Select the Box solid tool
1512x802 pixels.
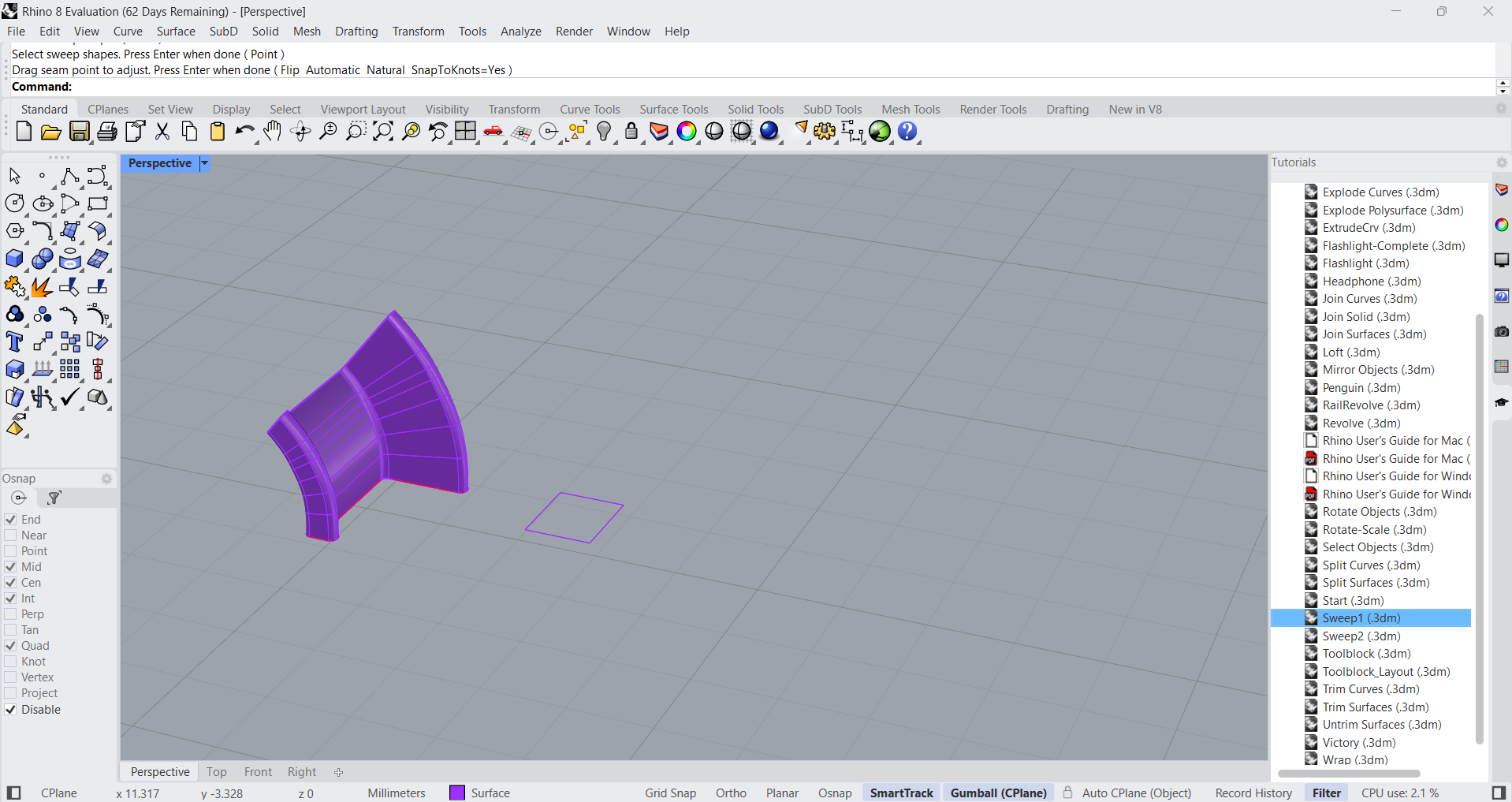(15, 259)
